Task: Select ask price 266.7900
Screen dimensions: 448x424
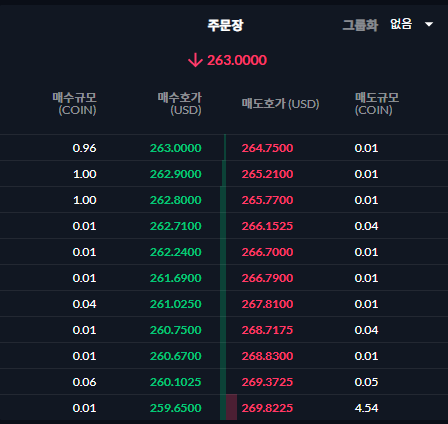Action: tap(267, 278)
